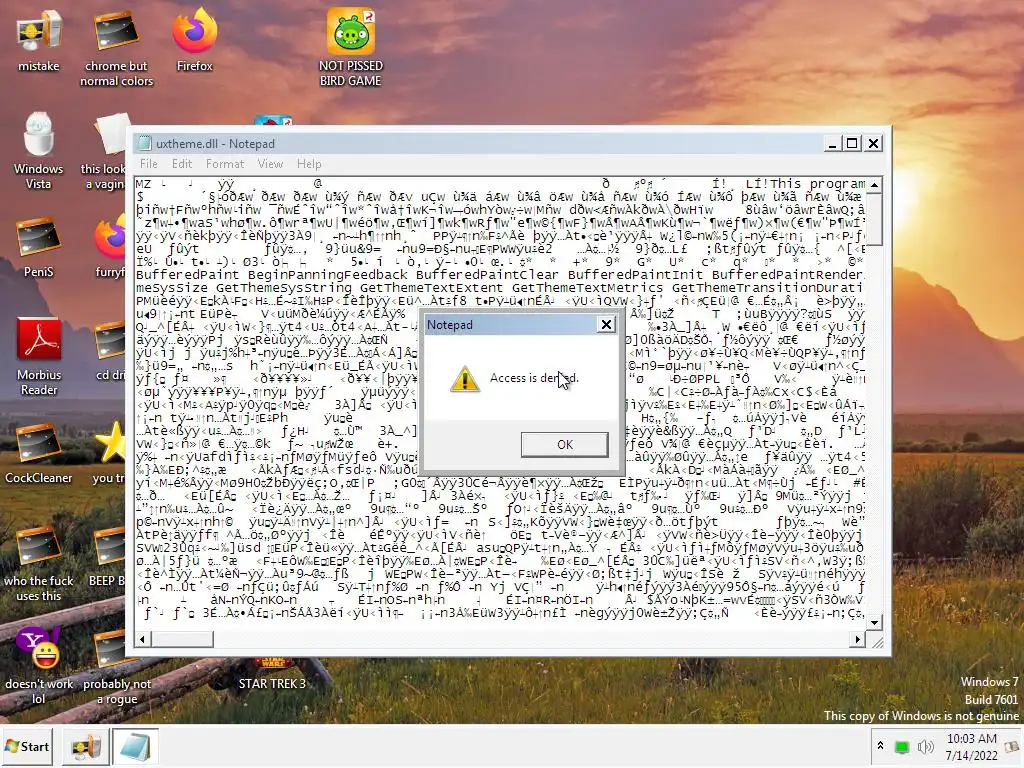The height and width of the screenshot is (768, 1024).
Task: Click the green network tray icon
Action: click(902, 747)
